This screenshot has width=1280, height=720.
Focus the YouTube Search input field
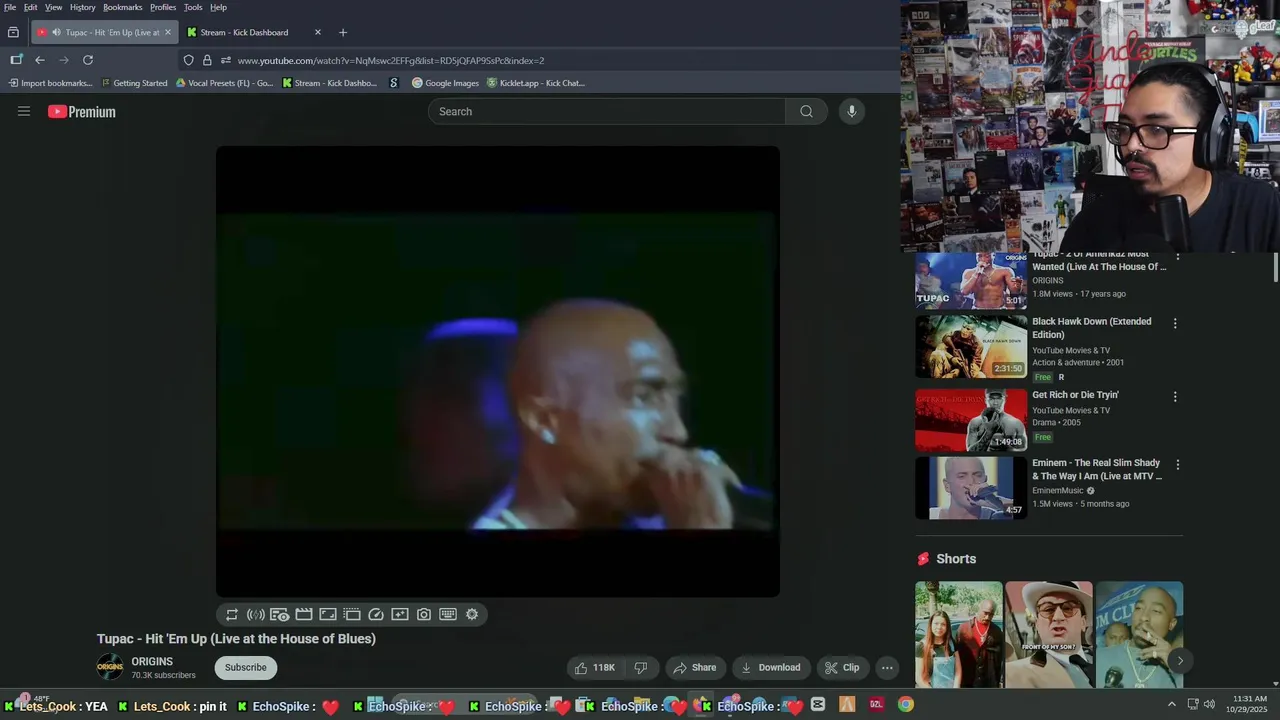(x=607, y=111)
